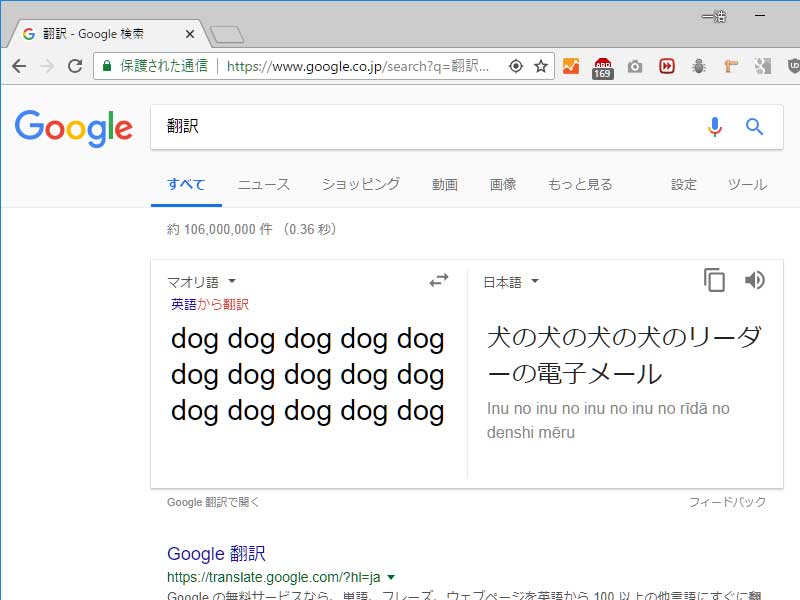This screenshot has width=800, height=600.
Task: Open the orange chart extension icon
Action: point(571,66)
